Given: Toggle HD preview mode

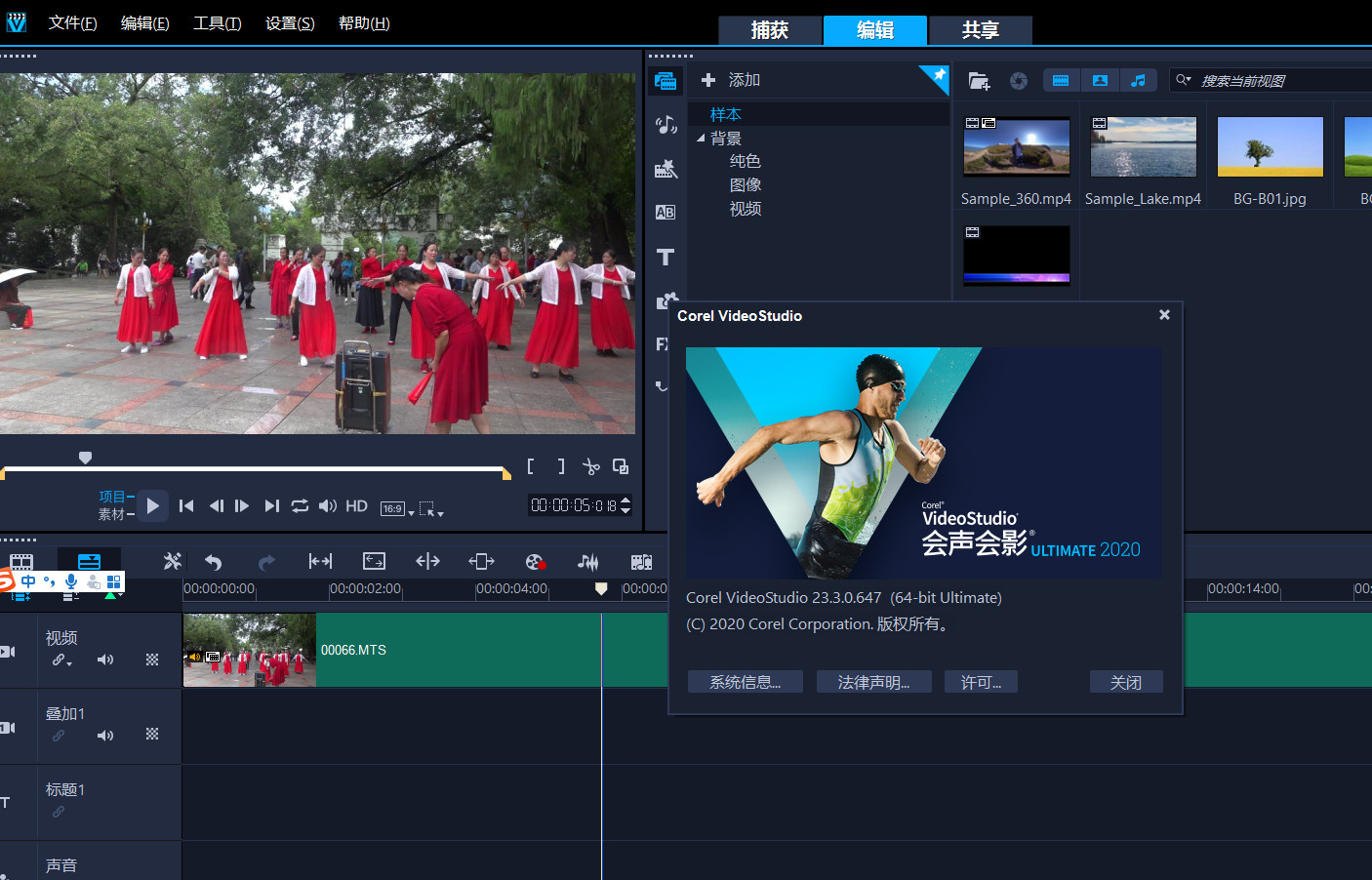Looking at the screenshot, I should [x=357, y=506].
